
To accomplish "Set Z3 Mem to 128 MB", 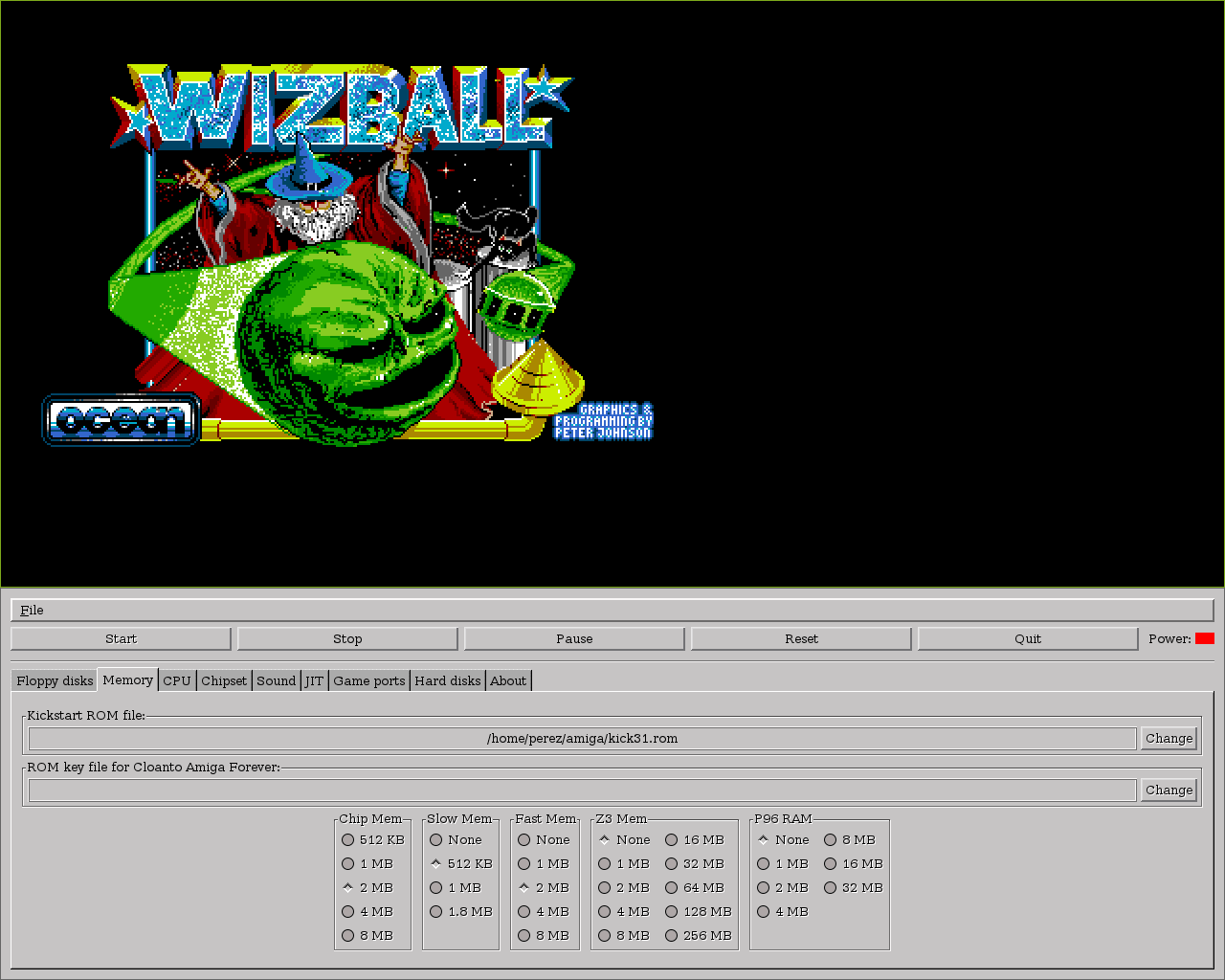I will [x=699, y=912].
